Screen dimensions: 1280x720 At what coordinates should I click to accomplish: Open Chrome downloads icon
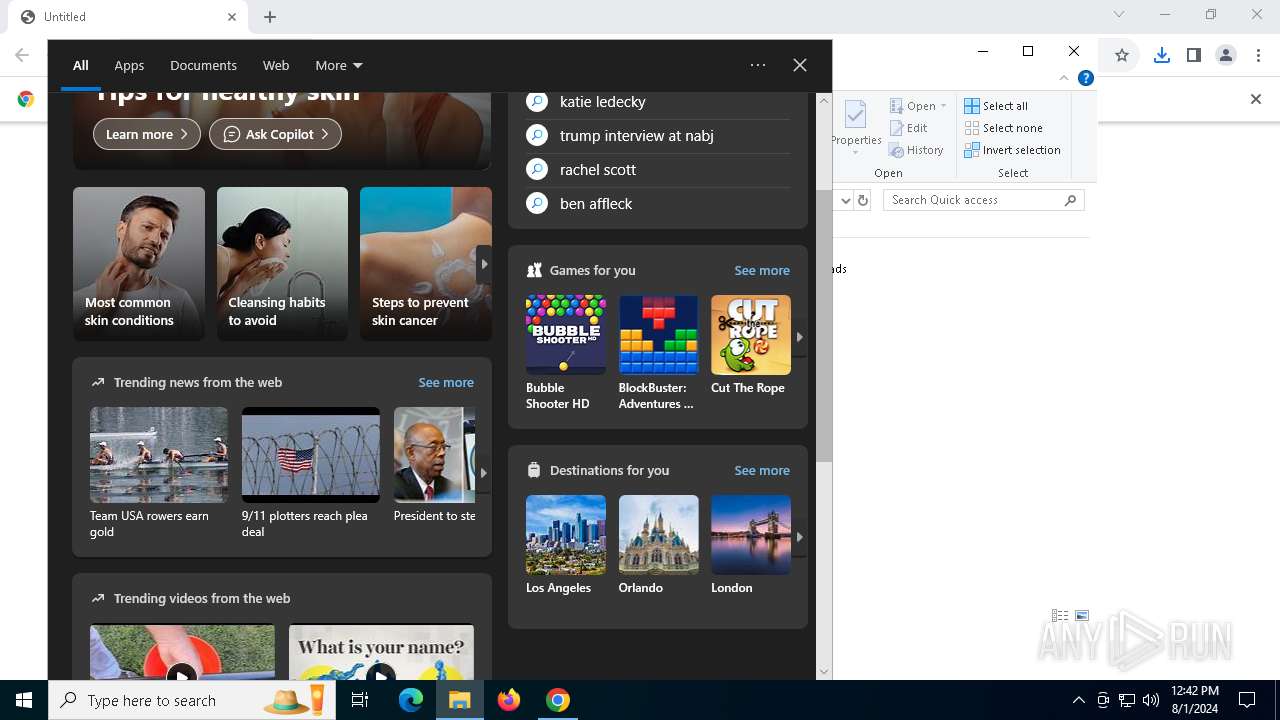[1162, 56]
